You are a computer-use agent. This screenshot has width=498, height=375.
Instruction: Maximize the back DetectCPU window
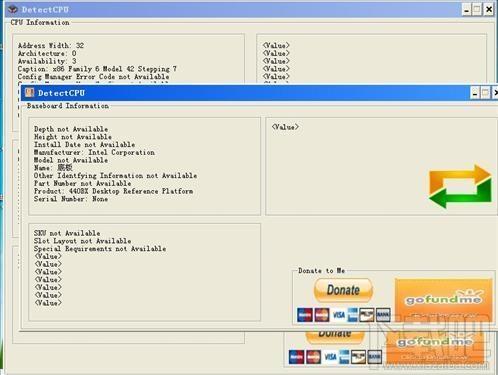coord(477,10)
